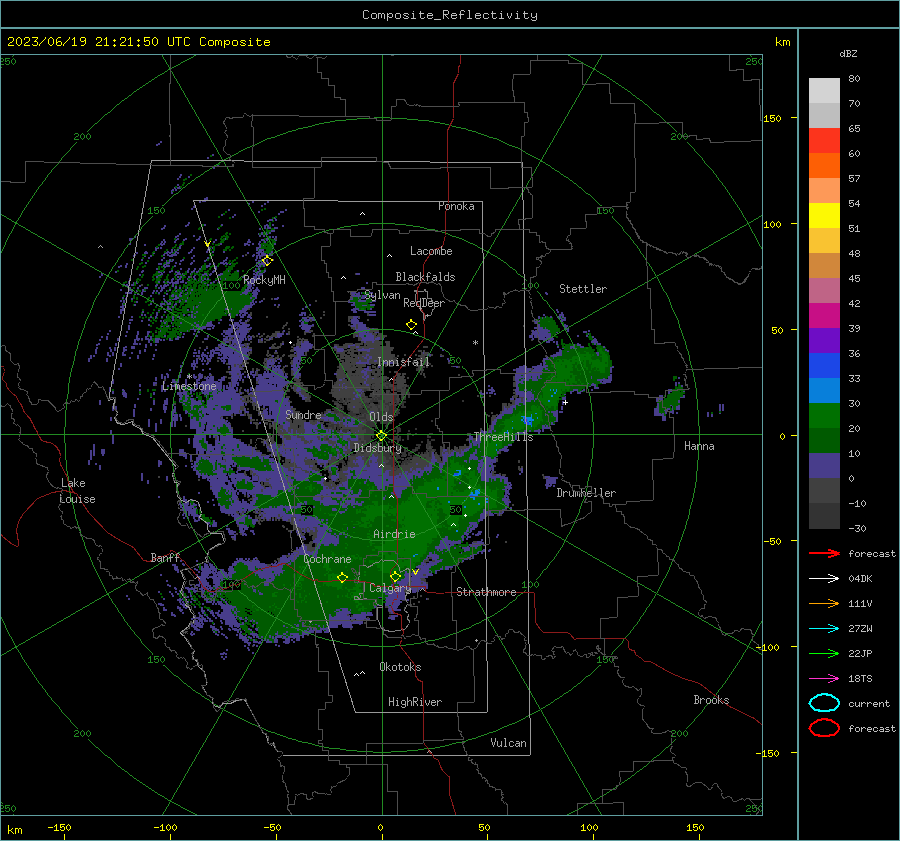Click the red forecast ellipse legend symbol

coord(824,728)
